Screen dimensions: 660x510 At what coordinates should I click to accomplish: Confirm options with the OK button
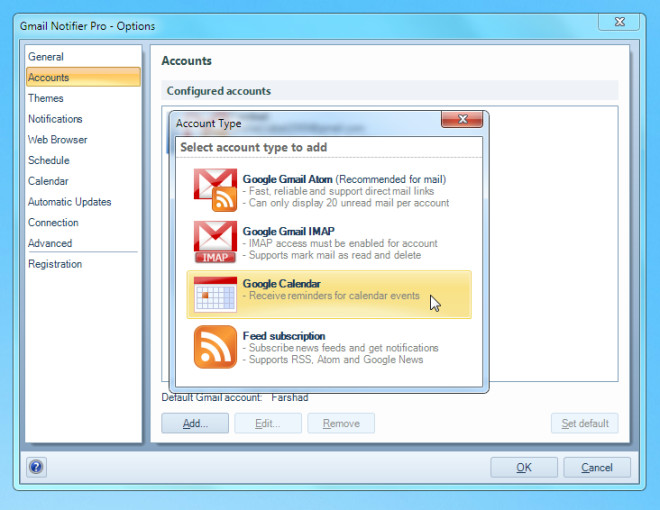click(x=524, y=468)
